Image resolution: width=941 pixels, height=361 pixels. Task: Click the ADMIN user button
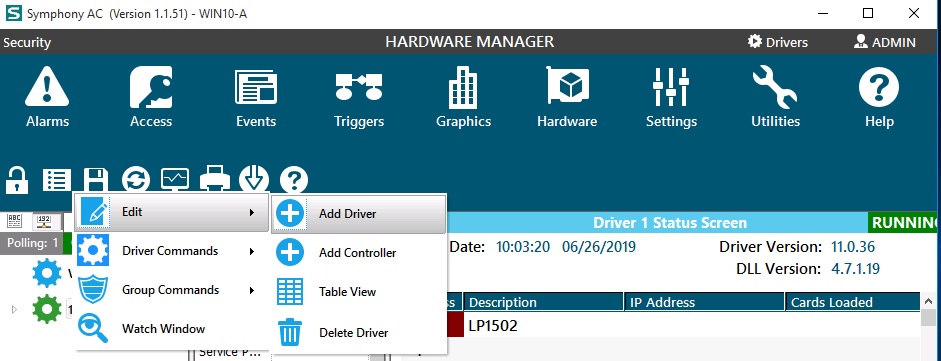tap(885, 42)
